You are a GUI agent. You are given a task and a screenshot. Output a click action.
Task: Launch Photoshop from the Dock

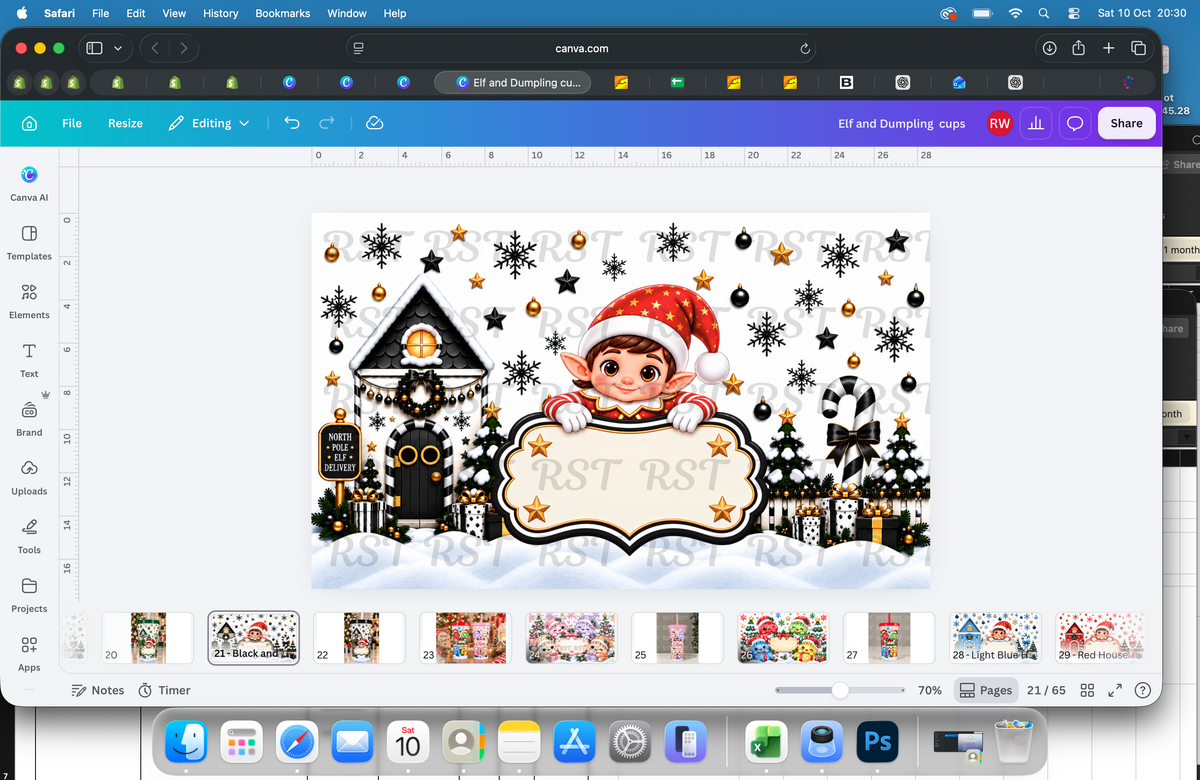point(878,743)
